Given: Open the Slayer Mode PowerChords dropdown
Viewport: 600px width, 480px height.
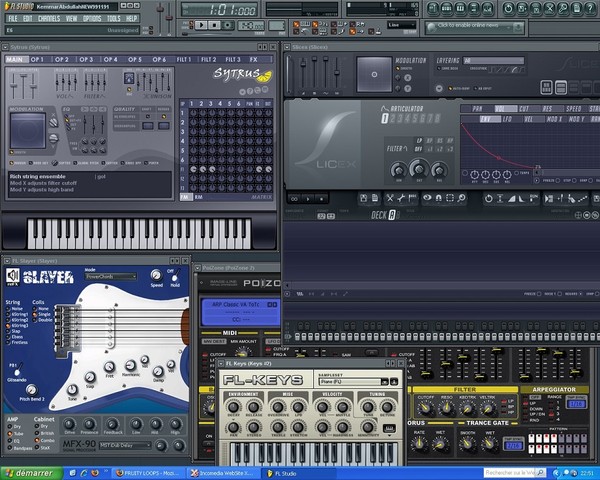Looking at the screenshot, I should tap(110, 276).
